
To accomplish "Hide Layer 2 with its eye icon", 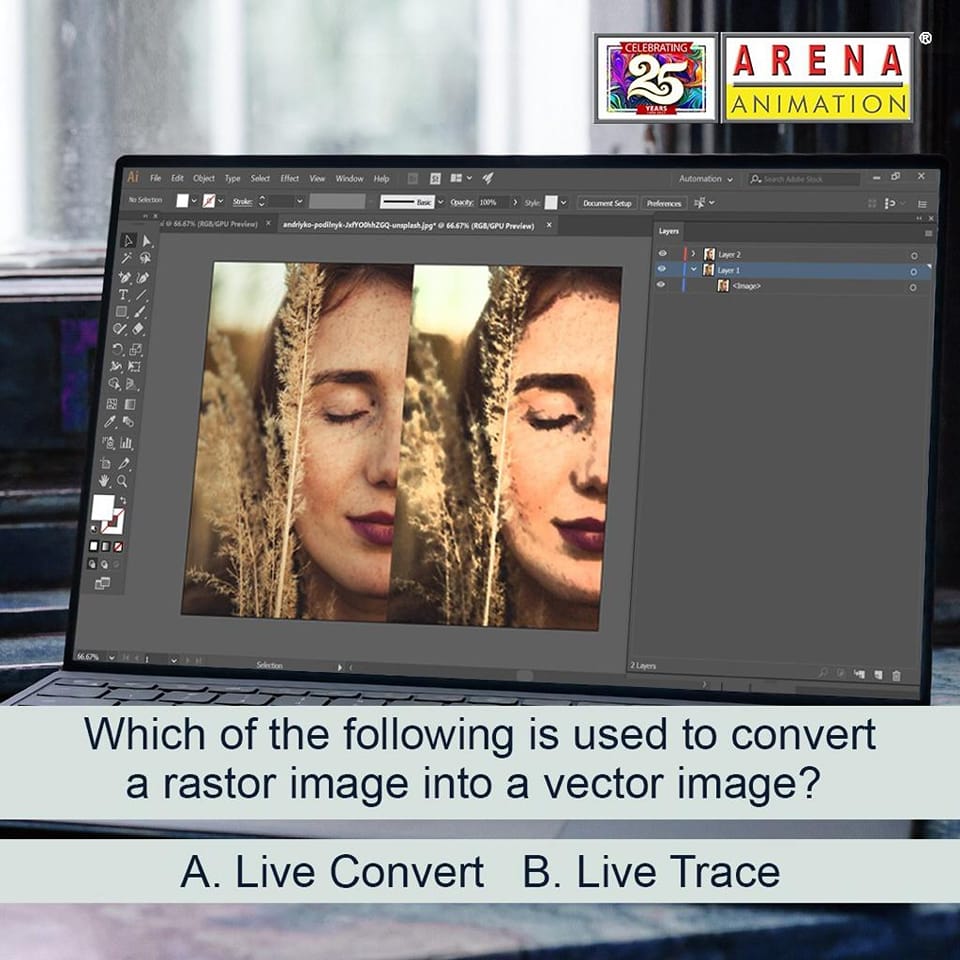I will [662, 253].
